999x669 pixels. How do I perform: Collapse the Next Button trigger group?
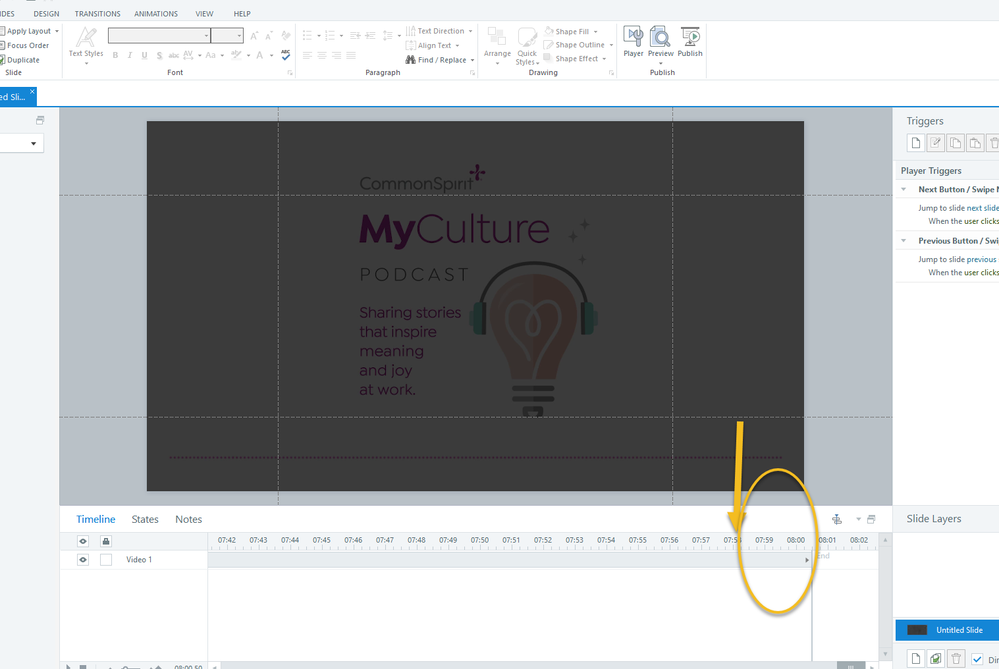(x=904, y=189)
